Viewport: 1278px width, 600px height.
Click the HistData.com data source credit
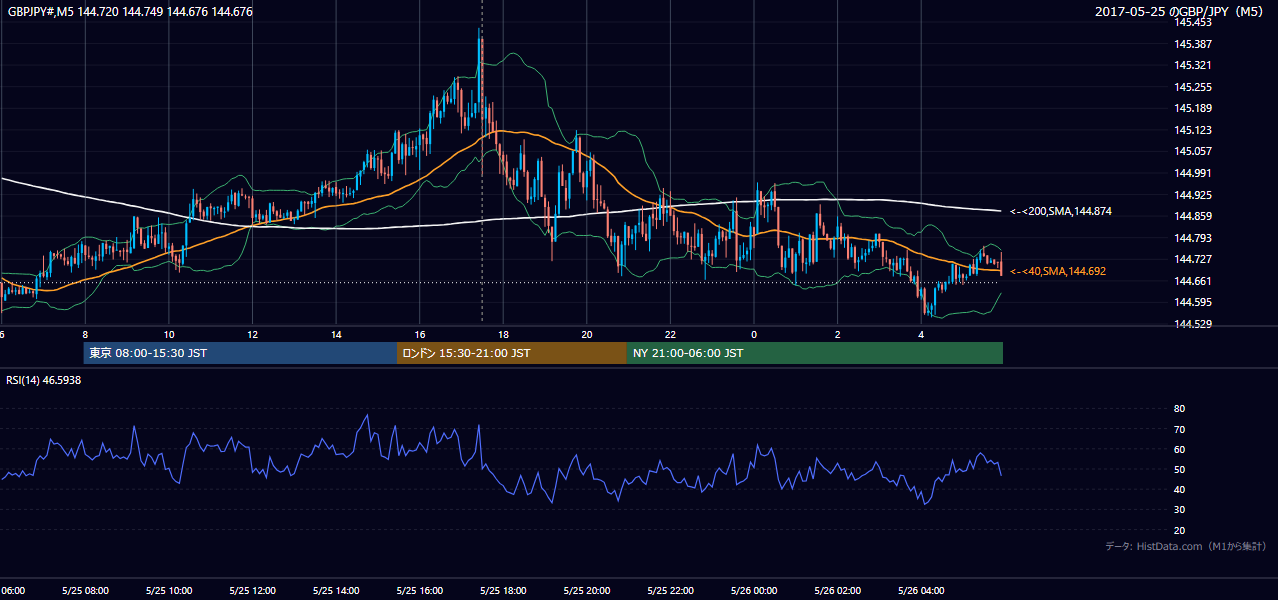pyautogui.click(x=1186, y=547)
